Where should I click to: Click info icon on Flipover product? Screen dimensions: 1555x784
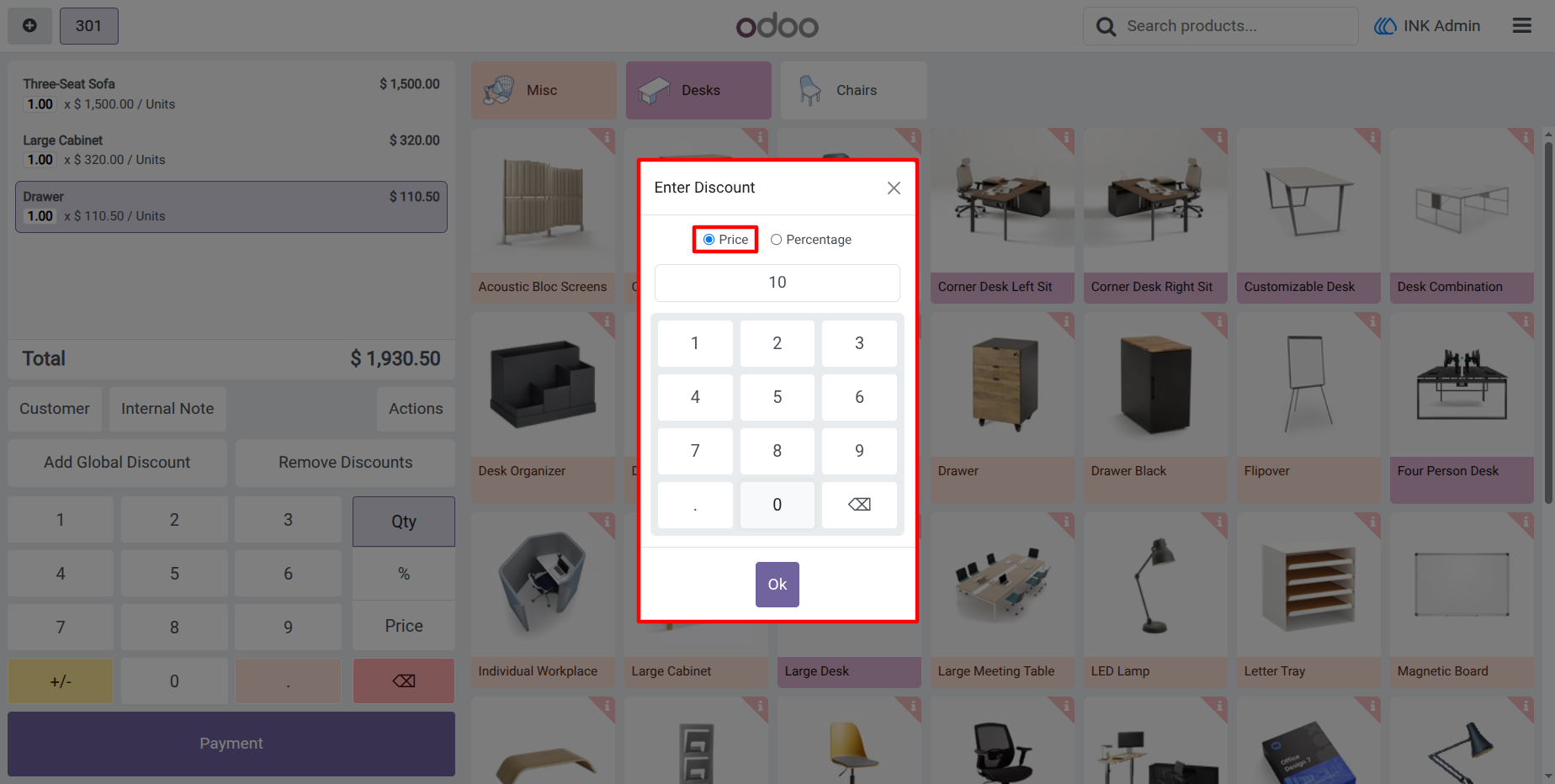tap(1372, 321)
